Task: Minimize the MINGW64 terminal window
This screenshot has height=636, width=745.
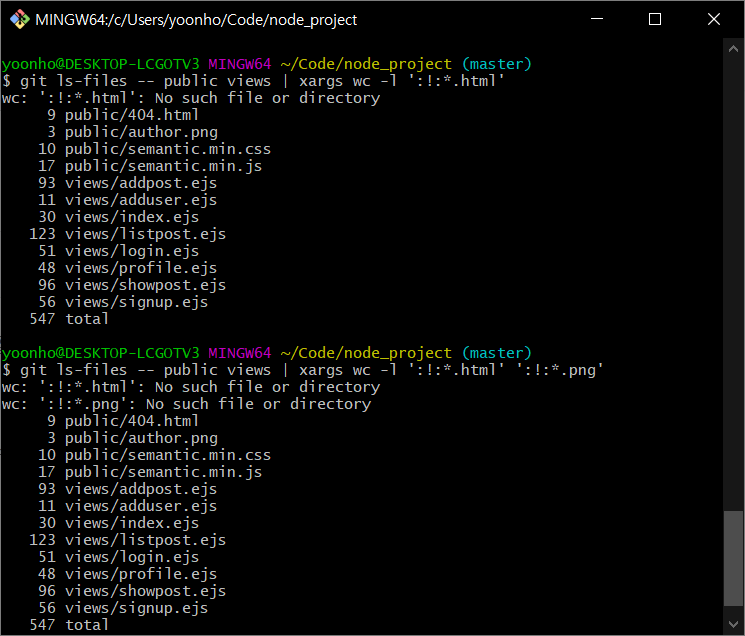Action: tap(597, 19)
